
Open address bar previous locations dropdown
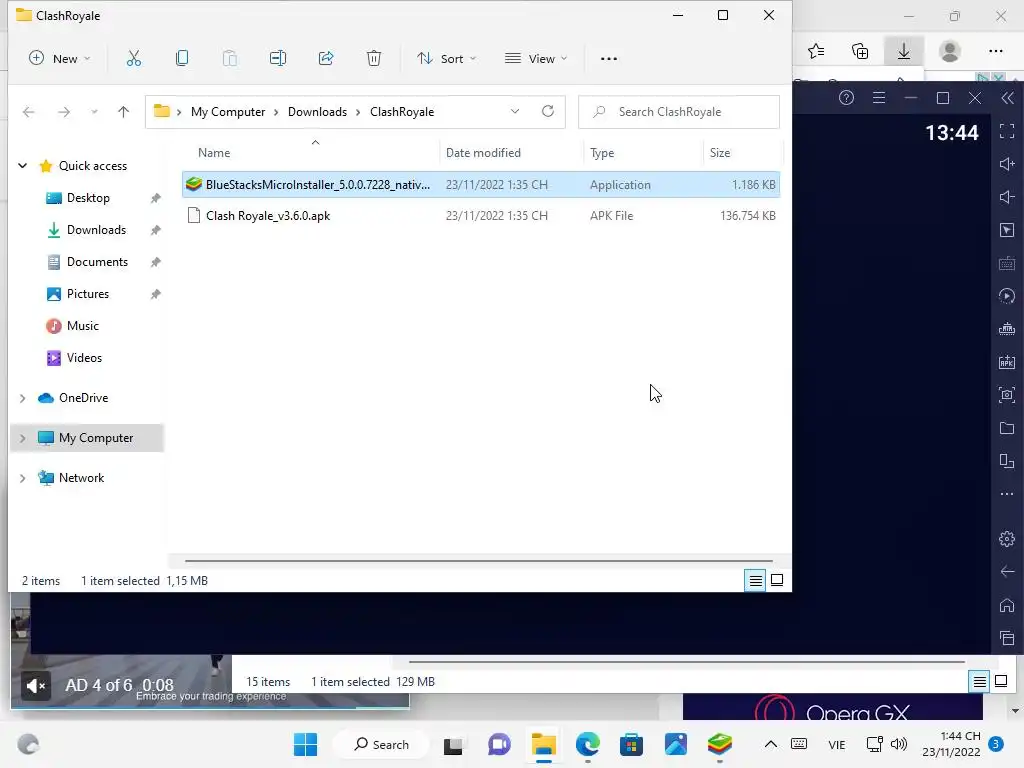(x=515, y=112)
